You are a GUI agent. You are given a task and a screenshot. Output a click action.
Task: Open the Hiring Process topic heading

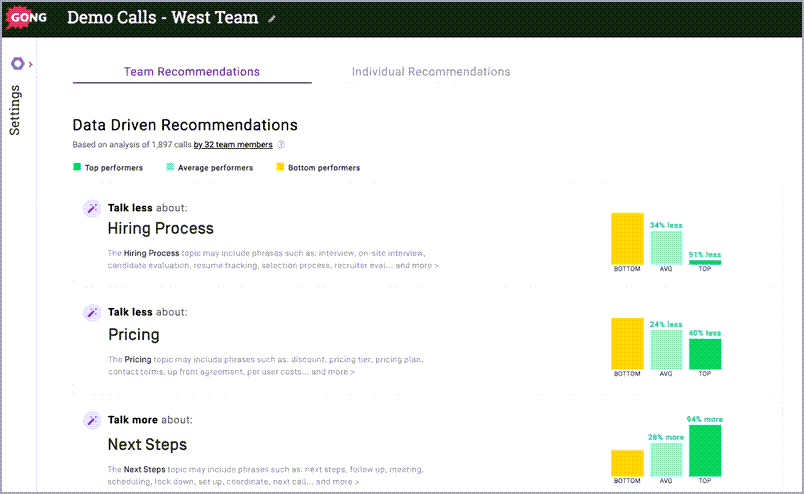160,229
